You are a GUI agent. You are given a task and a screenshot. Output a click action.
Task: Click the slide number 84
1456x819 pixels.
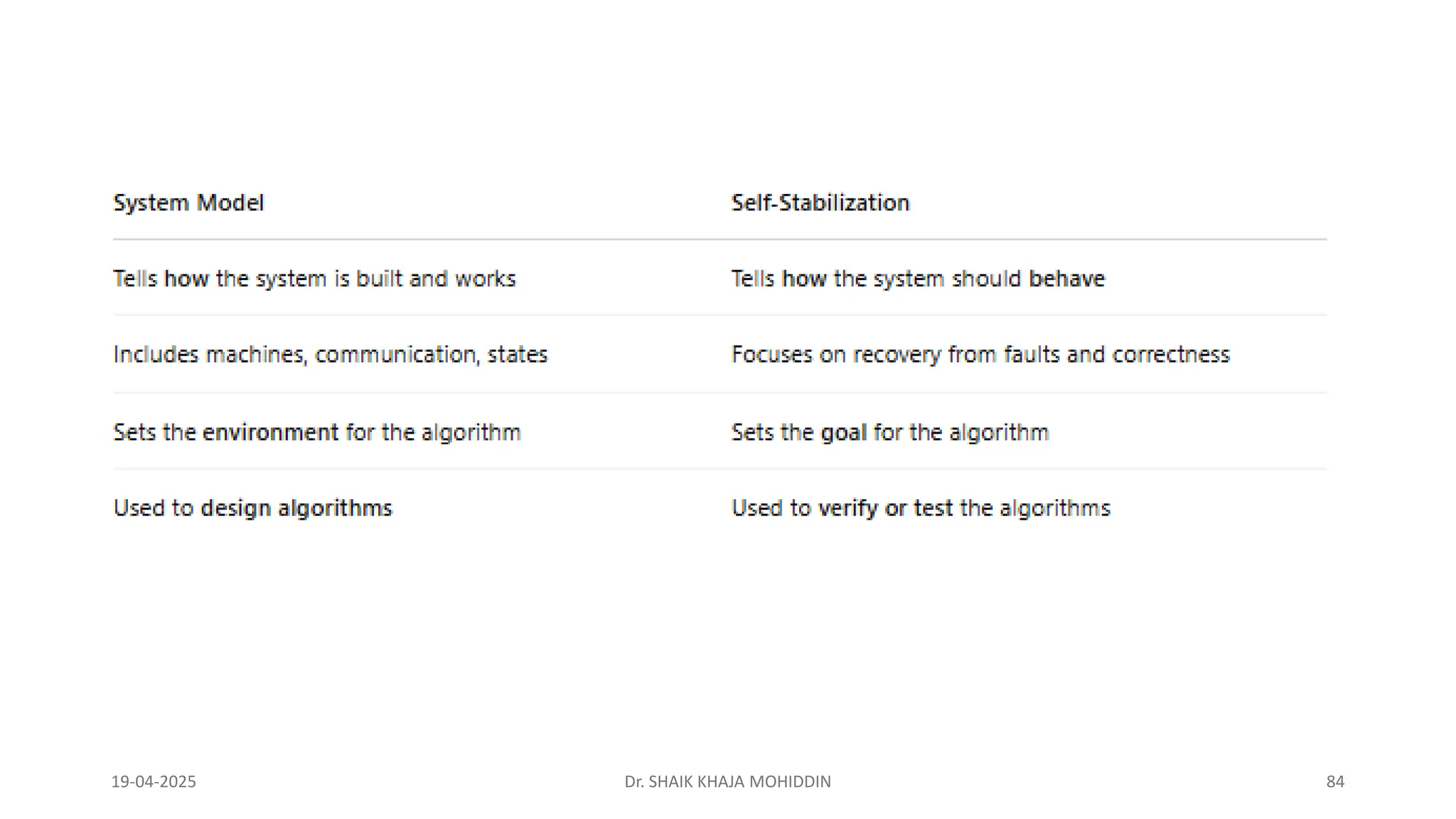click(1335, 781)
